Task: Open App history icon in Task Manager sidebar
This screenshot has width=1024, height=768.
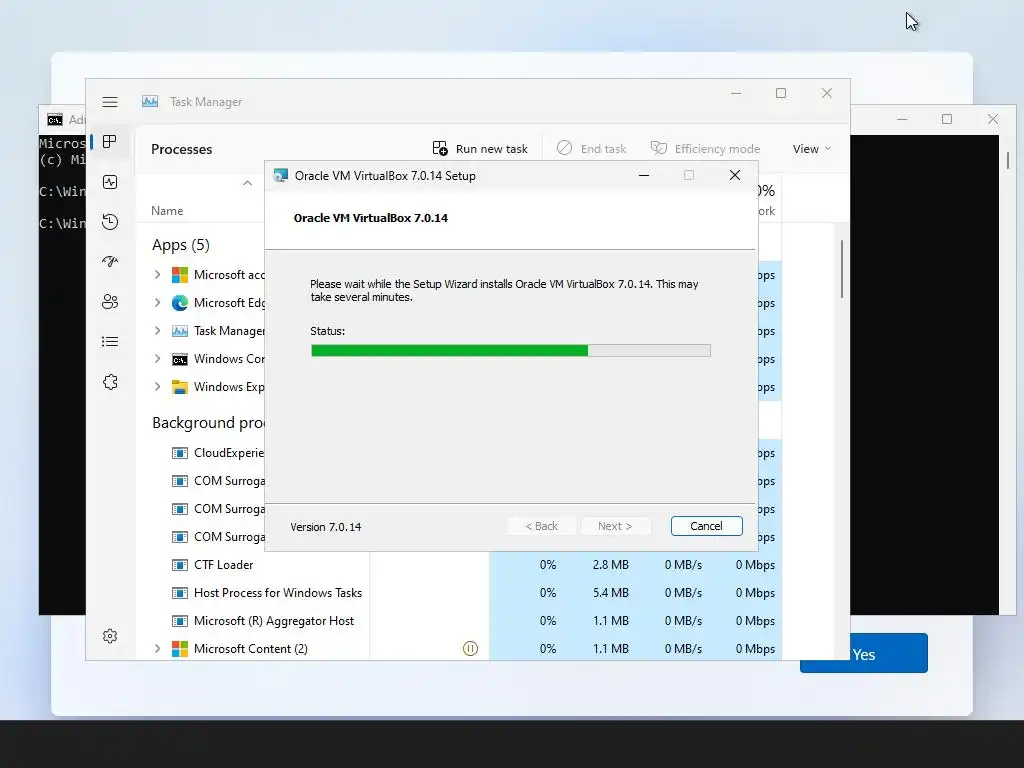Action: tap(110, 222)
